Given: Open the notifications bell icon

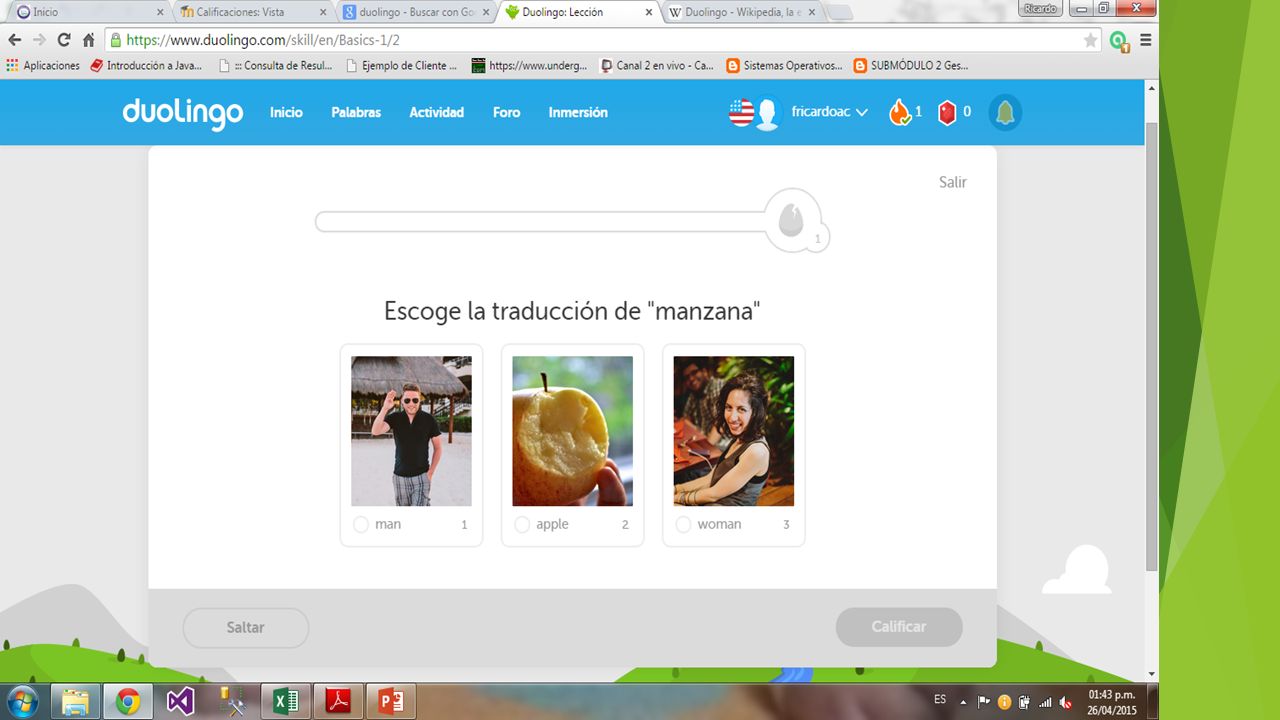Looking at the screenshot, I should click(x=1005, y=113).
